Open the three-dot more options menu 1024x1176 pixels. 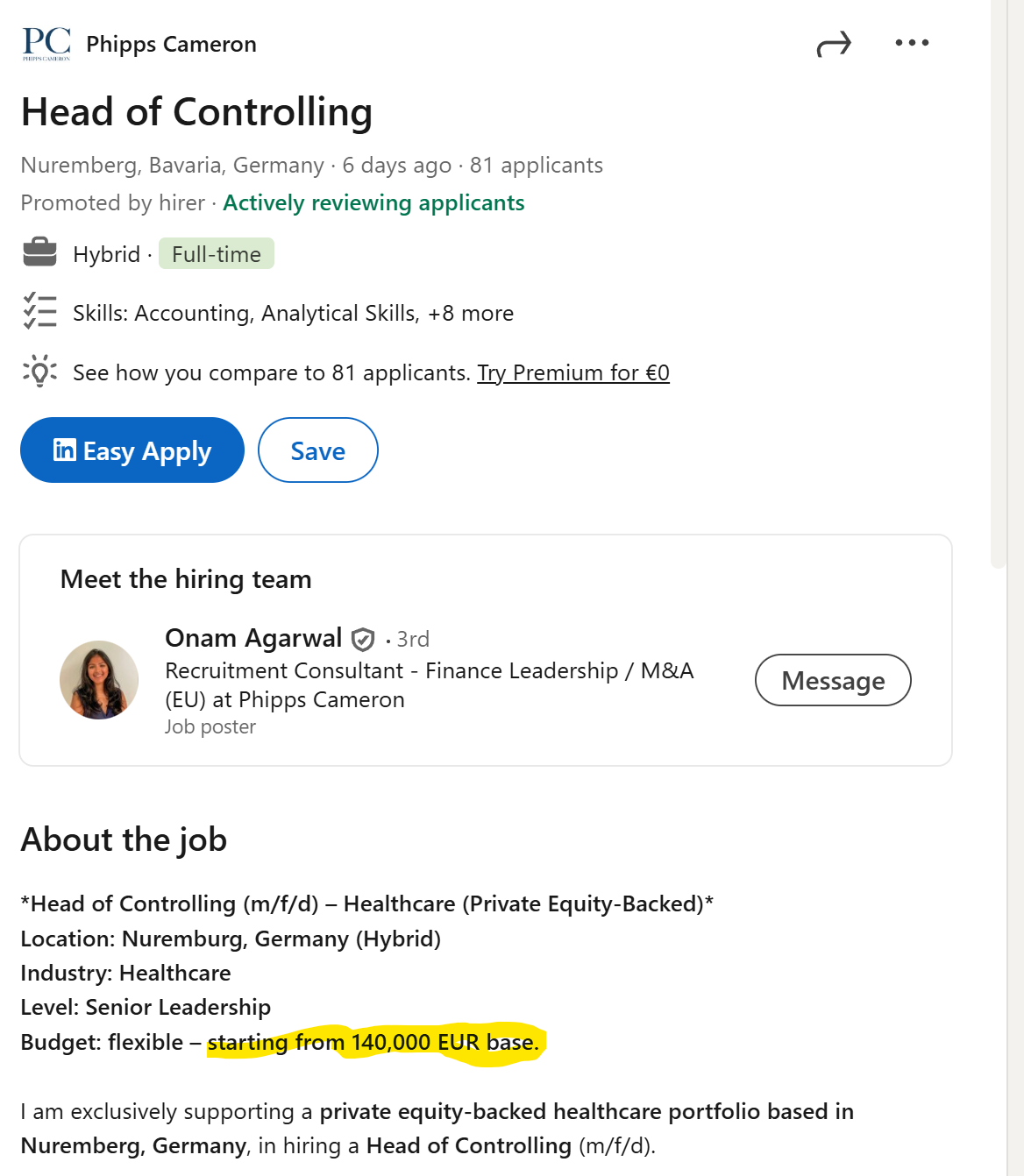point(912,42)
